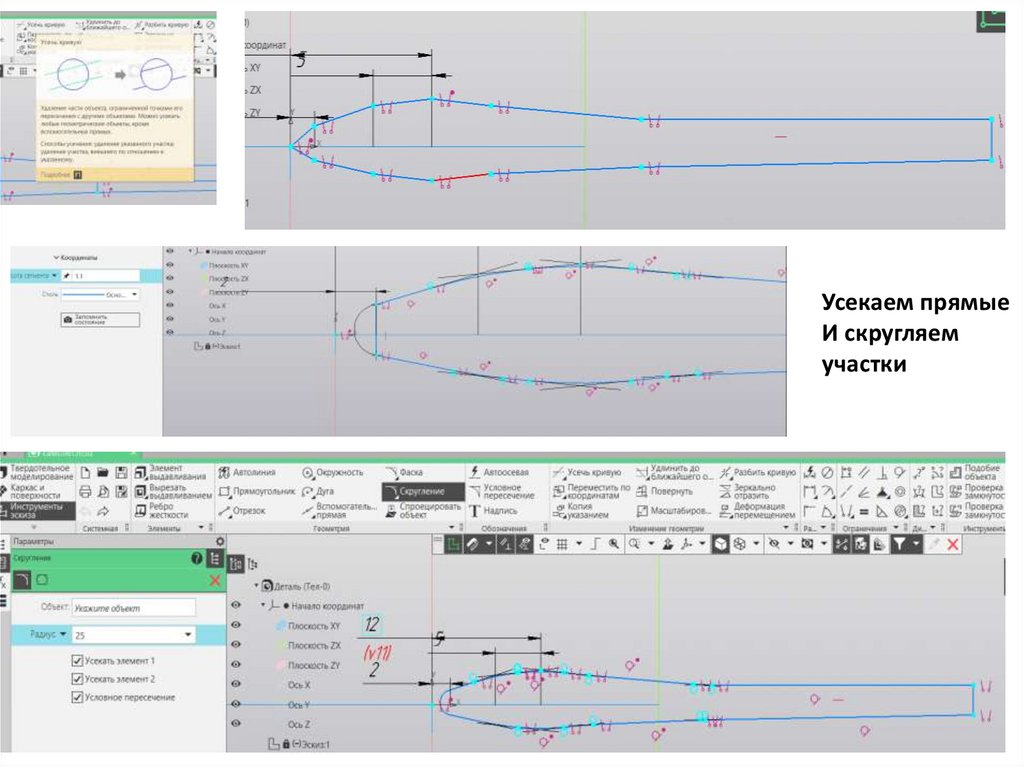The height and width of the screenshot is (767, 1024).
Task: Switch to Твердотельное моделирование set
Action: [37, 472]
